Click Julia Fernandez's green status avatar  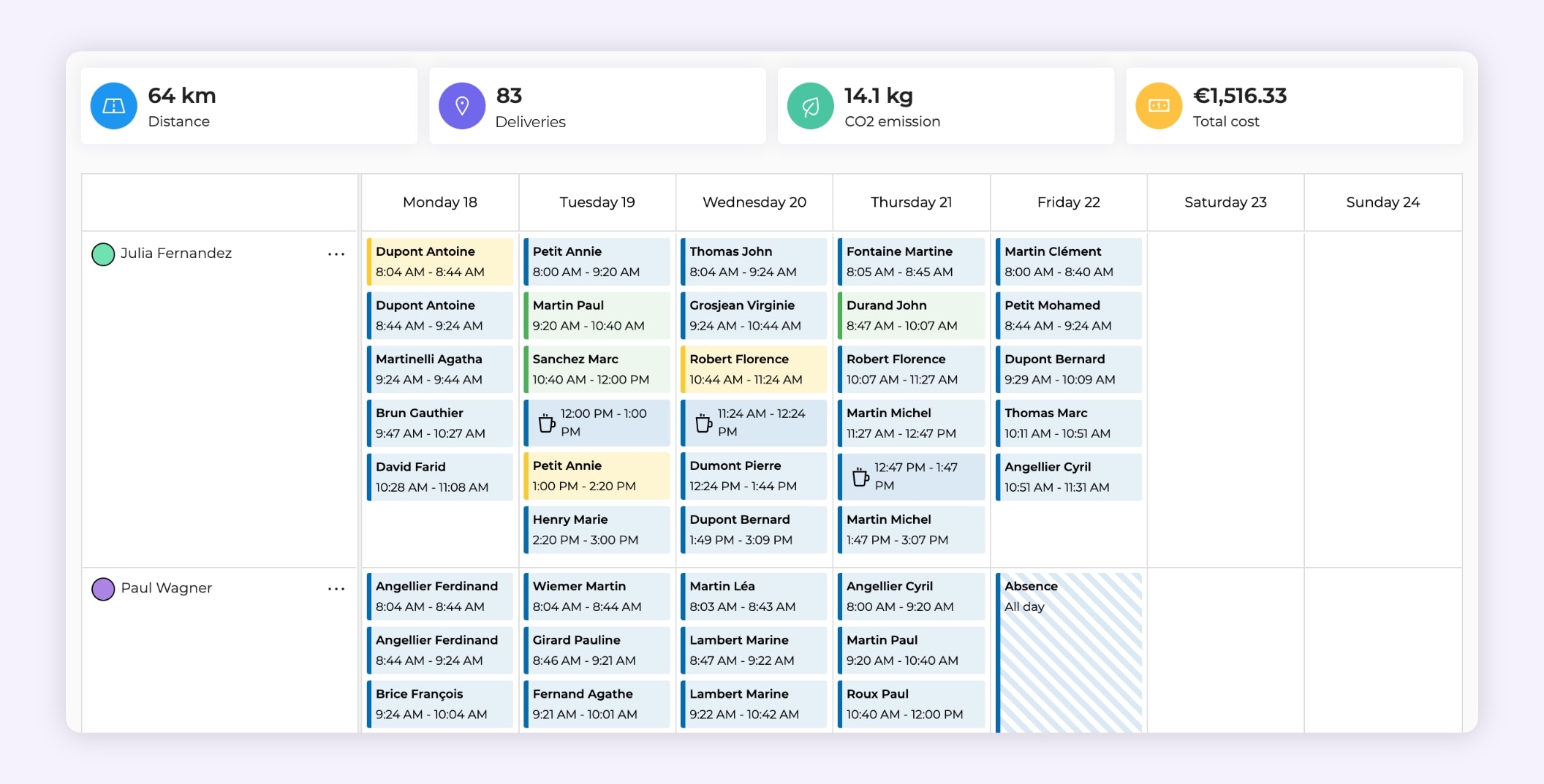pos(102,254)
